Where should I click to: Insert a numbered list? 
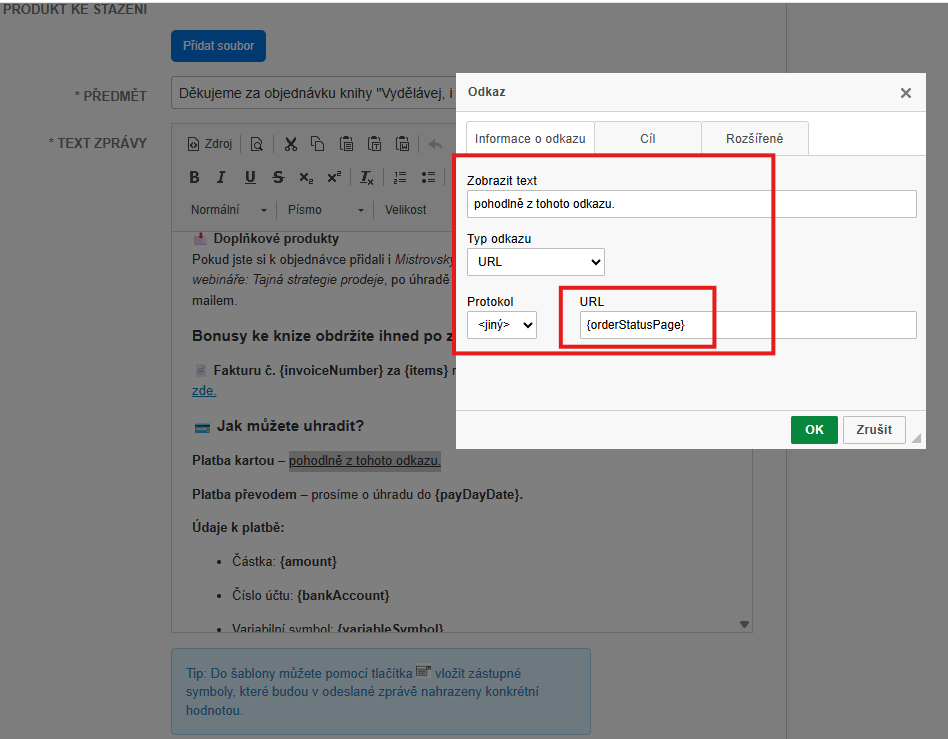coord(400,177)
